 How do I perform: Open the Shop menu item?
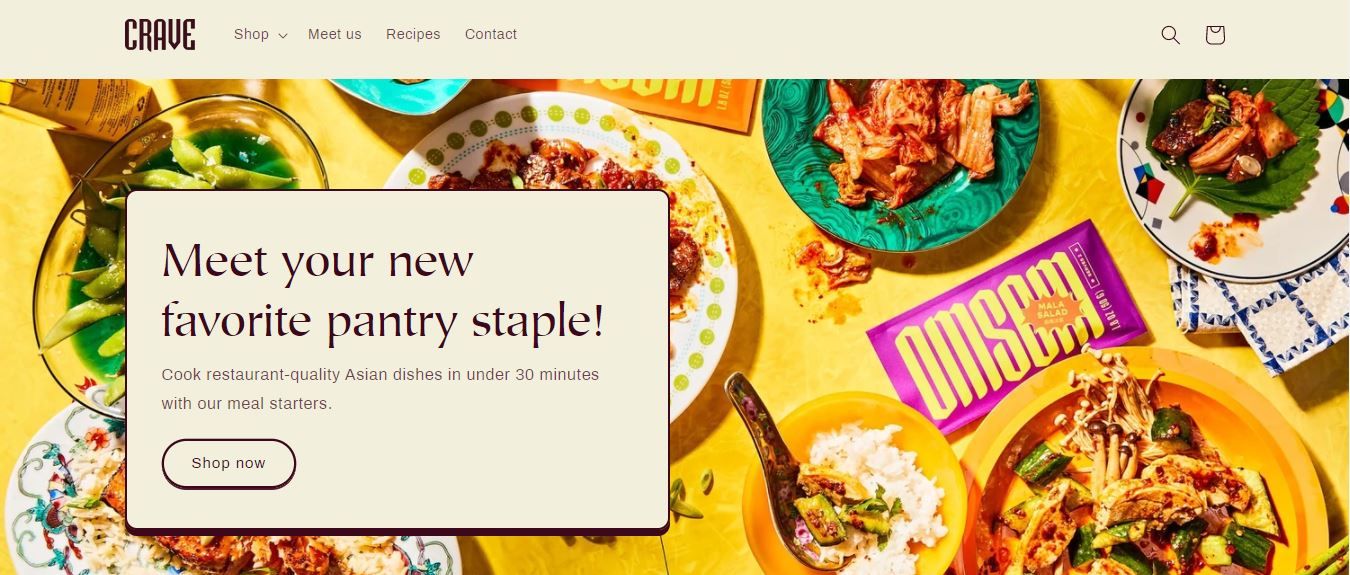pyautogui.click(x=251, y=34)
